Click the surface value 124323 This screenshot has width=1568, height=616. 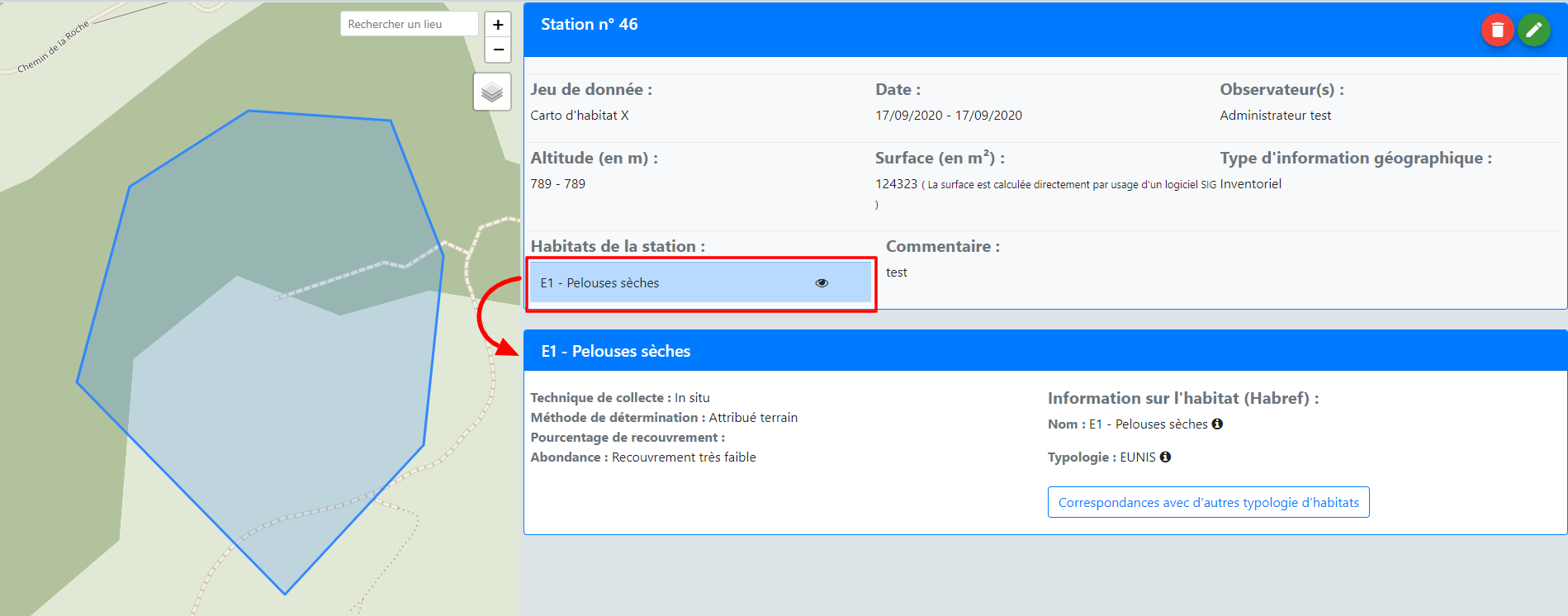tap(896, 184)
